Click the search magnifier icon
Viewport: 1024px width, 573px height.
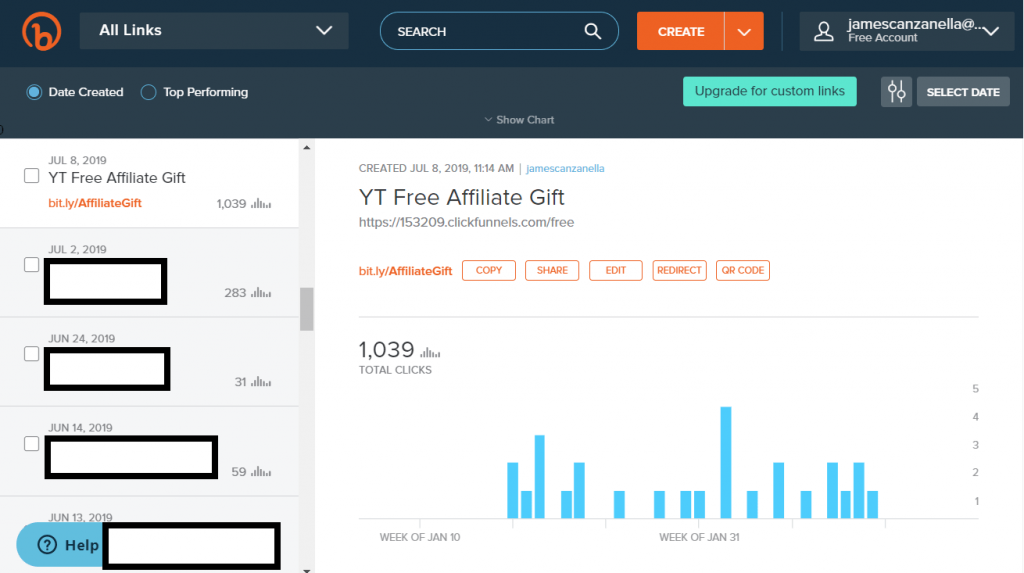tap(592, 31)
